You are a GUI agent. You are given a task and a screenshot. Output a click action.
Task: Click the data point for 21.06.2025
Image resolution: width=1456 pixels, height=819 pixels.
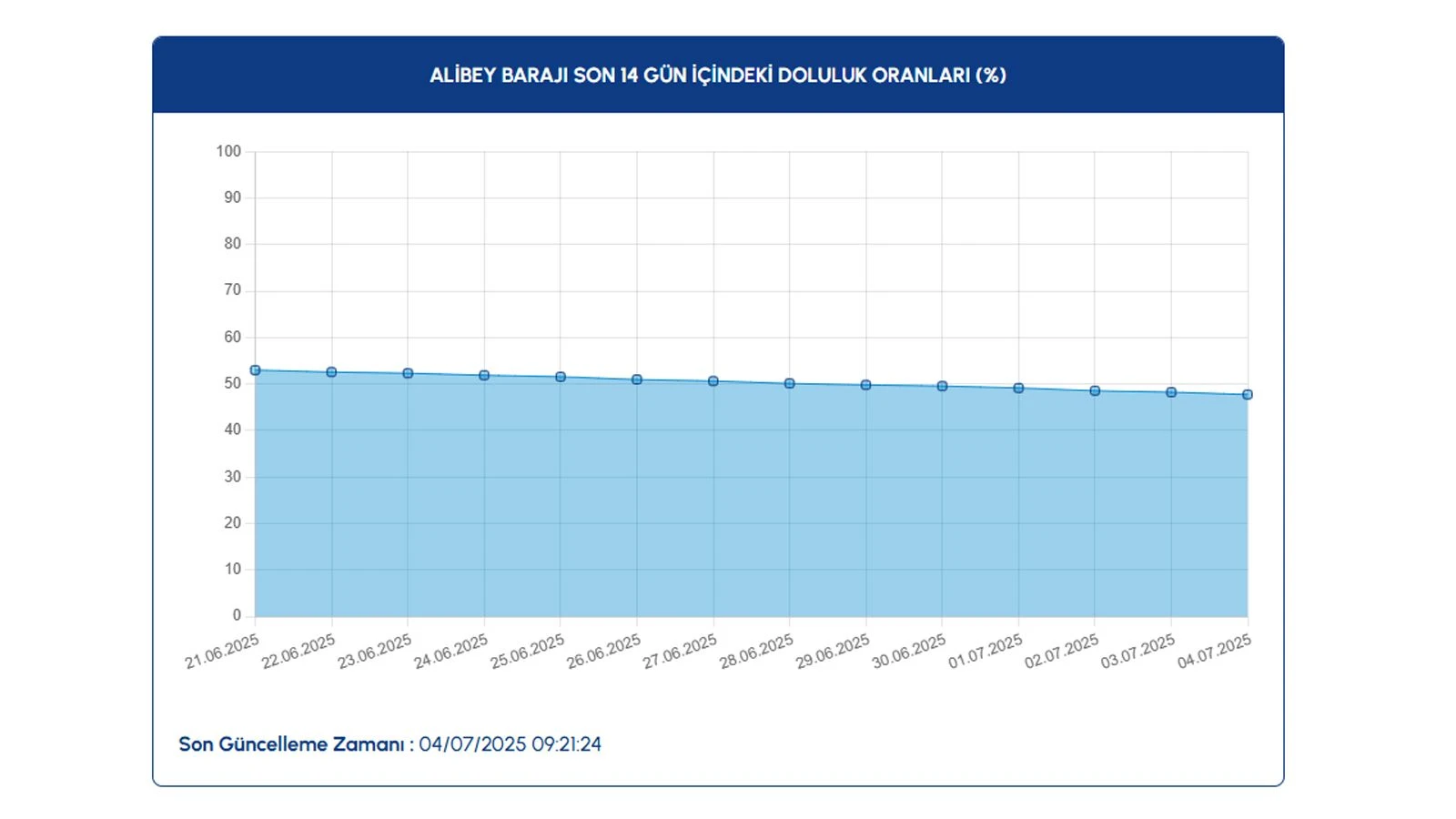point(256,370)
